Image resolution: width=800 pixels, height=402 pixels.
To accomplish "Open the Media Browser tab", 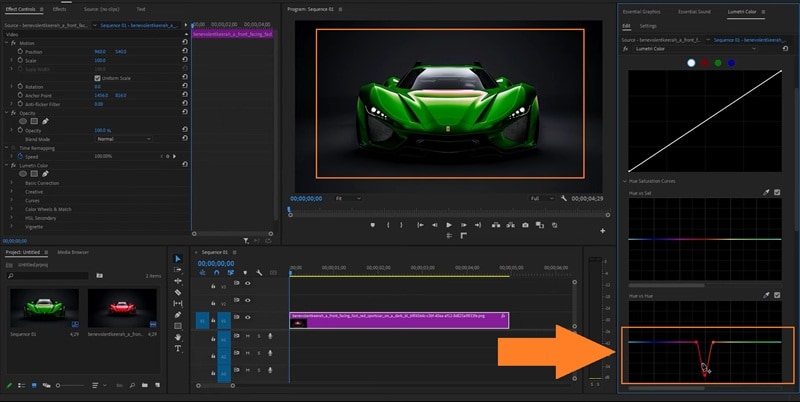I will point(71,252).
